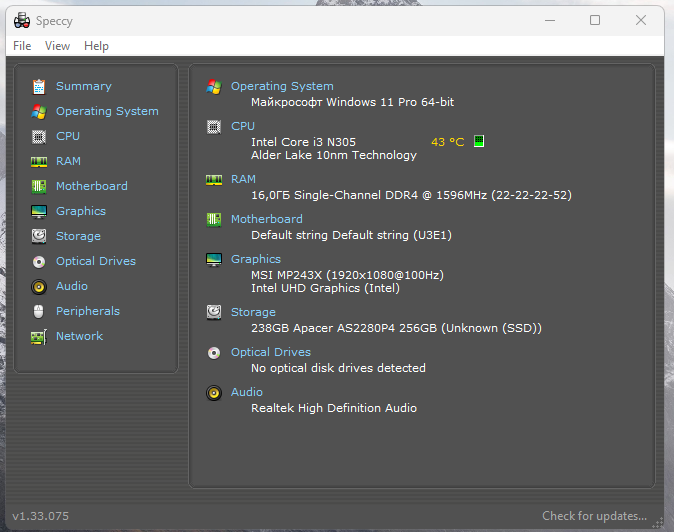Select Optical Drives in the sidebar

click(96, 261)
